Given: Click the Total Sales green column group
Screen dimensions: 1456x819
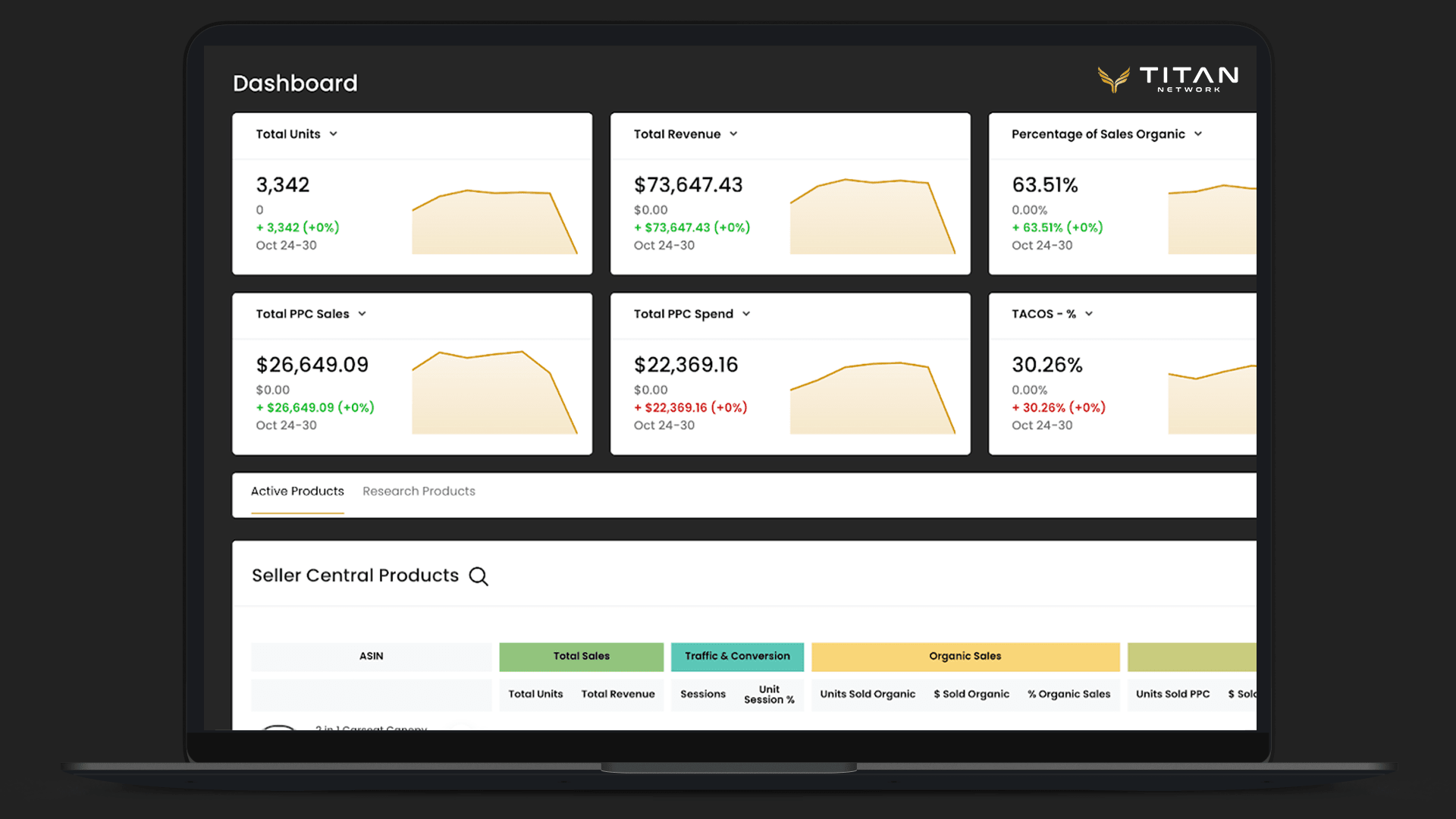Looking at the screenshot, I should pyautogui.click(x=581, y=657).
